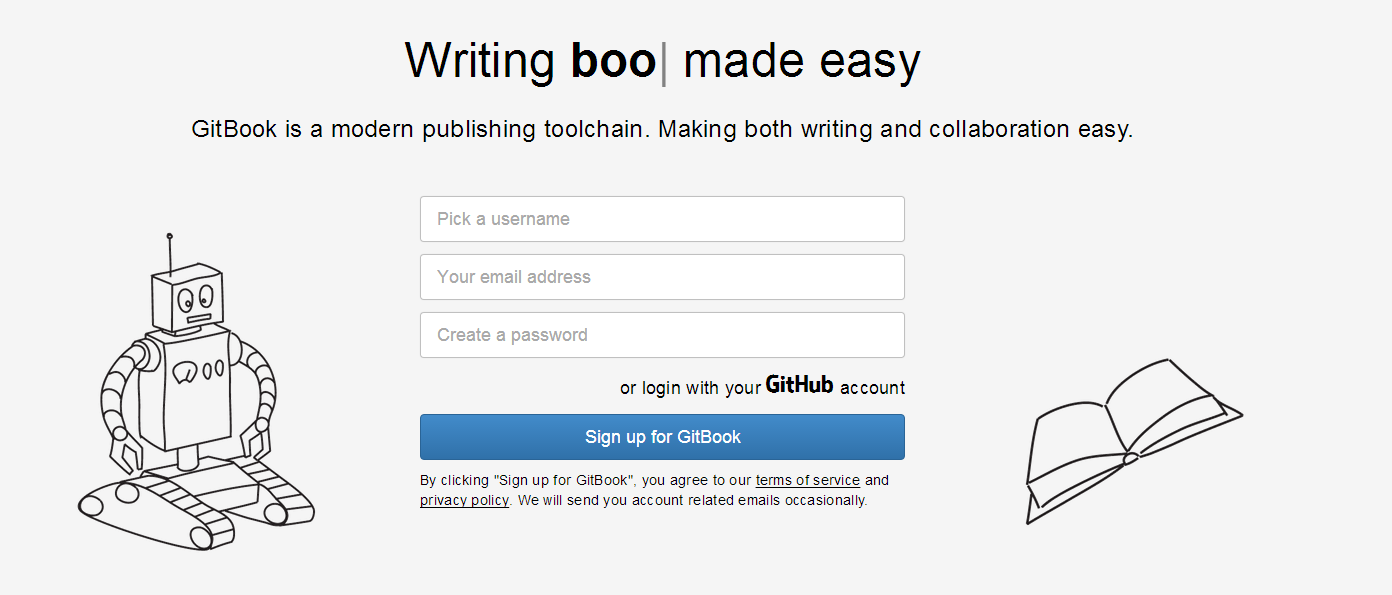
Task: Focus the "Pick a username" field
Action: click(662, 219)
